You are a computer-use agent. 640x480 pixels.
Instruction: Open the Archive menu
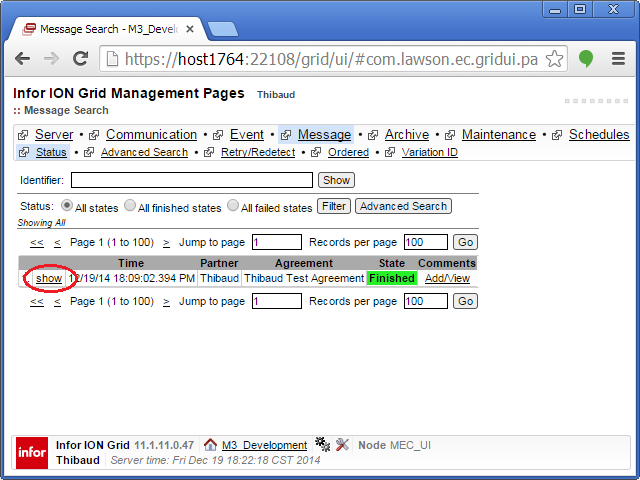(406, 134)
